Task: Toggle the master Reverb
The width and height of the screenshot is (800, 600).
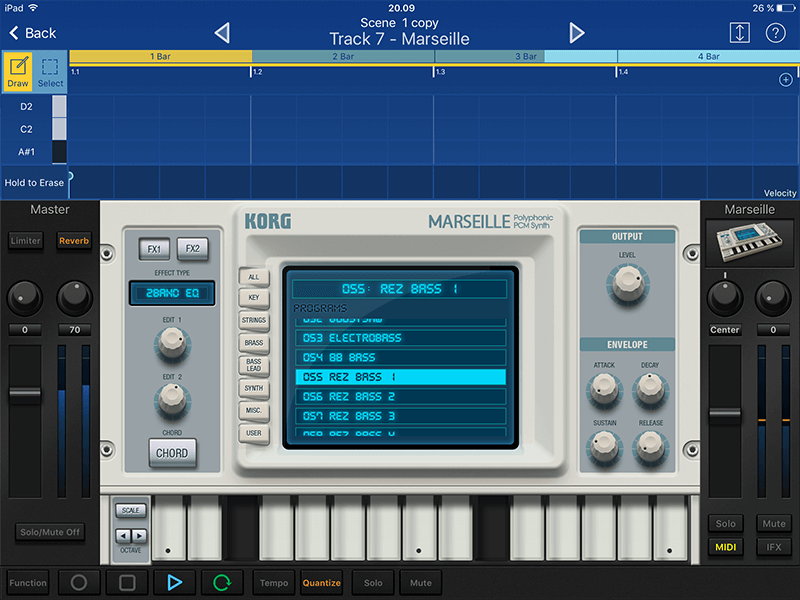Action: pos(74,240)
